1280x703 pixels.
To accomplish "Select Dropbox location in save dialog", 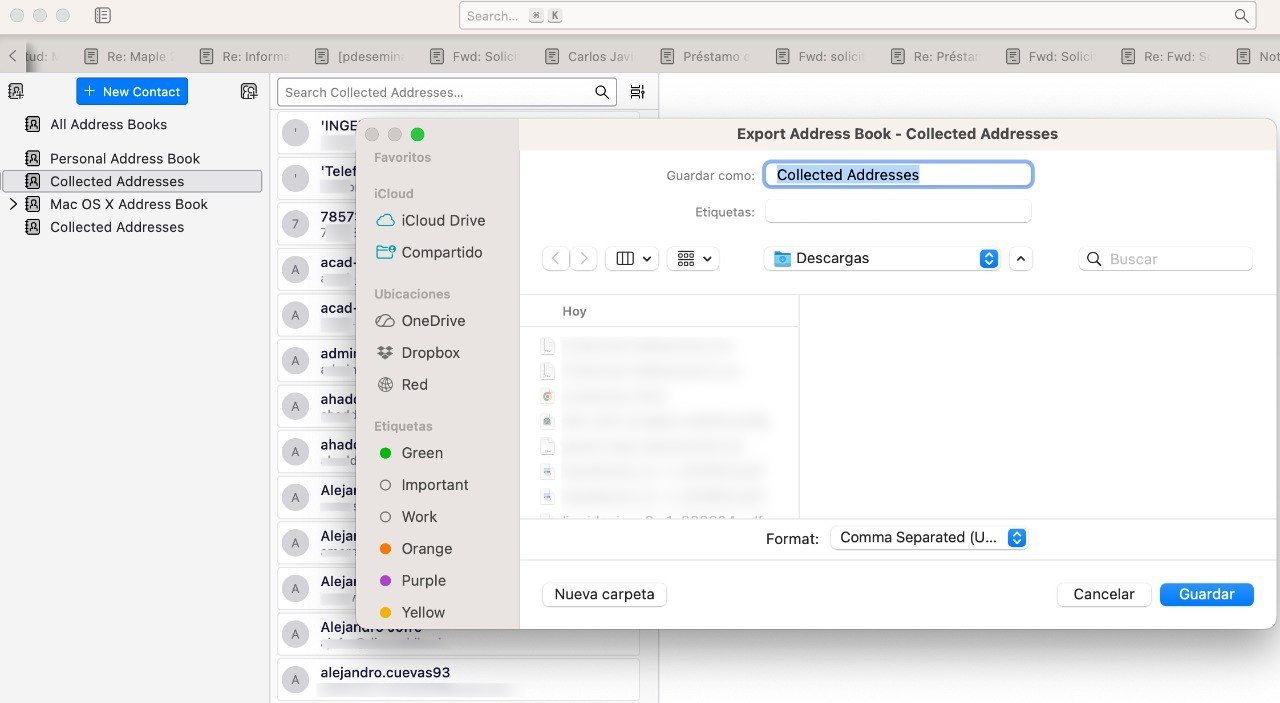I will [418, 352].
